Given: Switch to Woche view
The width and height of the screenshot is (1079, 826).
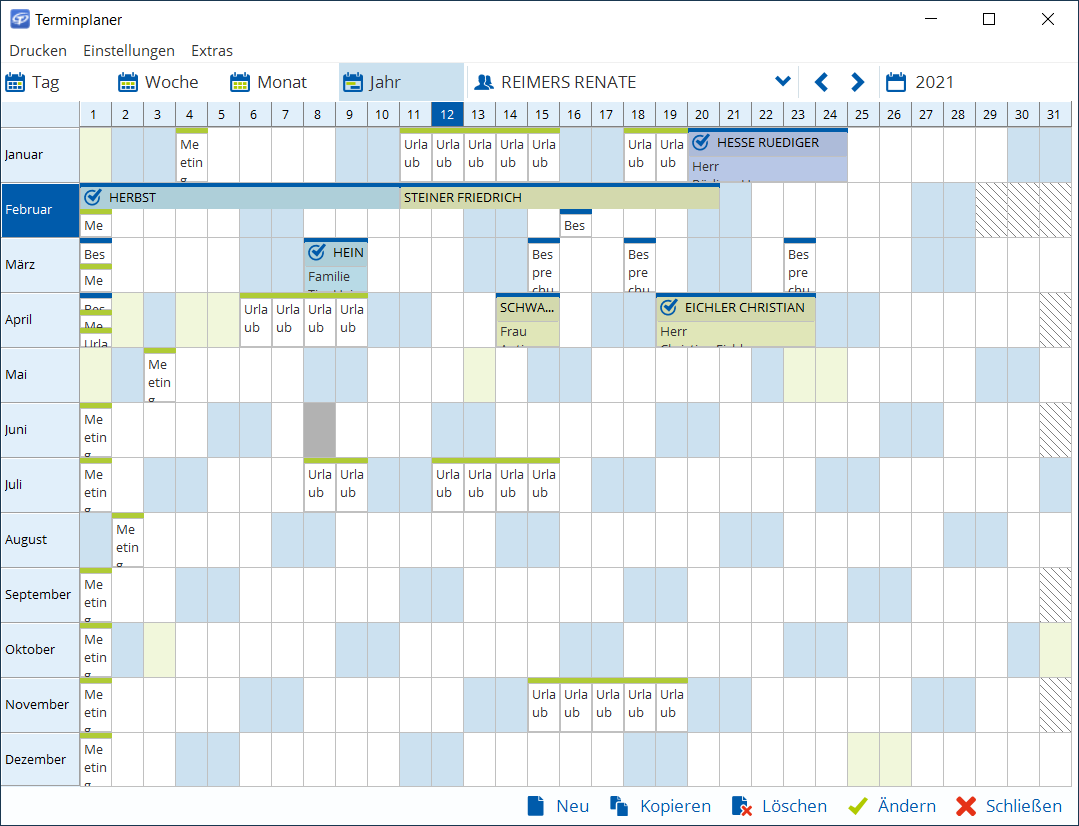Looking at the screenshot, I should tap(159, 82).
